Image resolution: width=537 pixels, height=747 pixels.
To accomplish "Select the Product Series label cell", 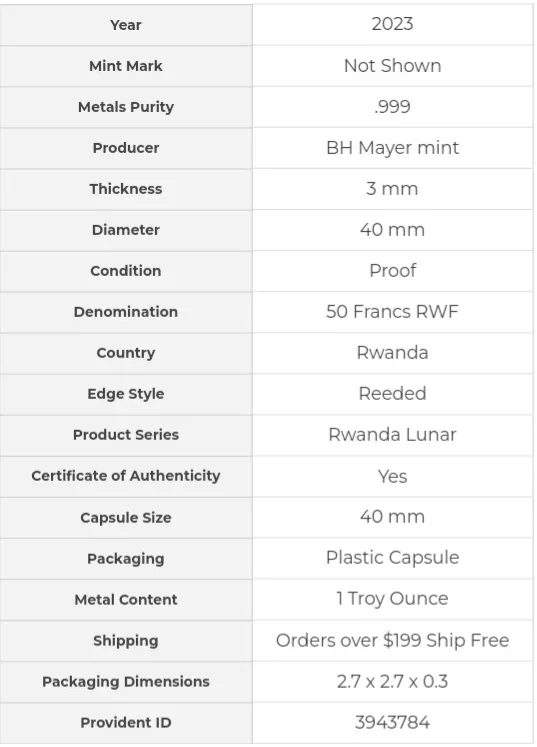I will tap(126, 435).
